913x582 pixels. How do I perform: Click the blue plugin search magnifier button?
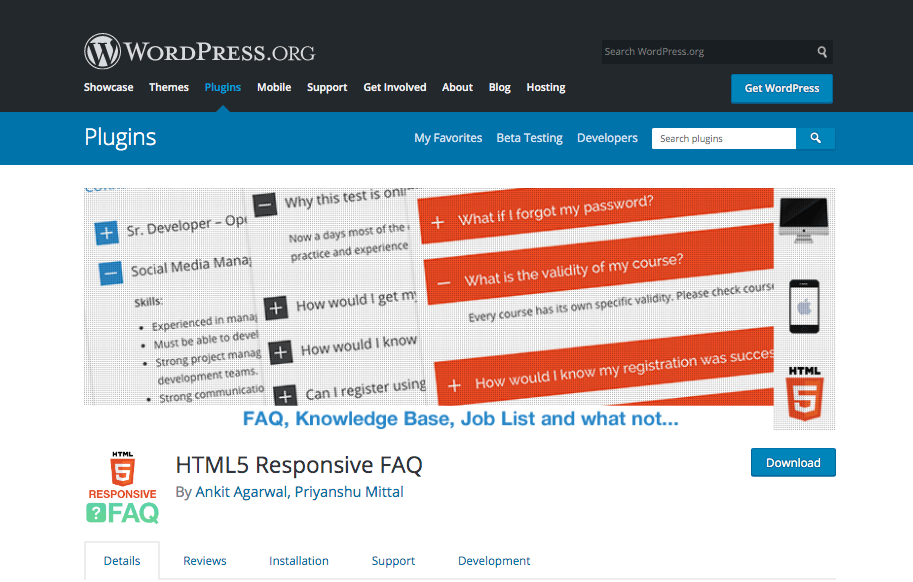point(815,139)
